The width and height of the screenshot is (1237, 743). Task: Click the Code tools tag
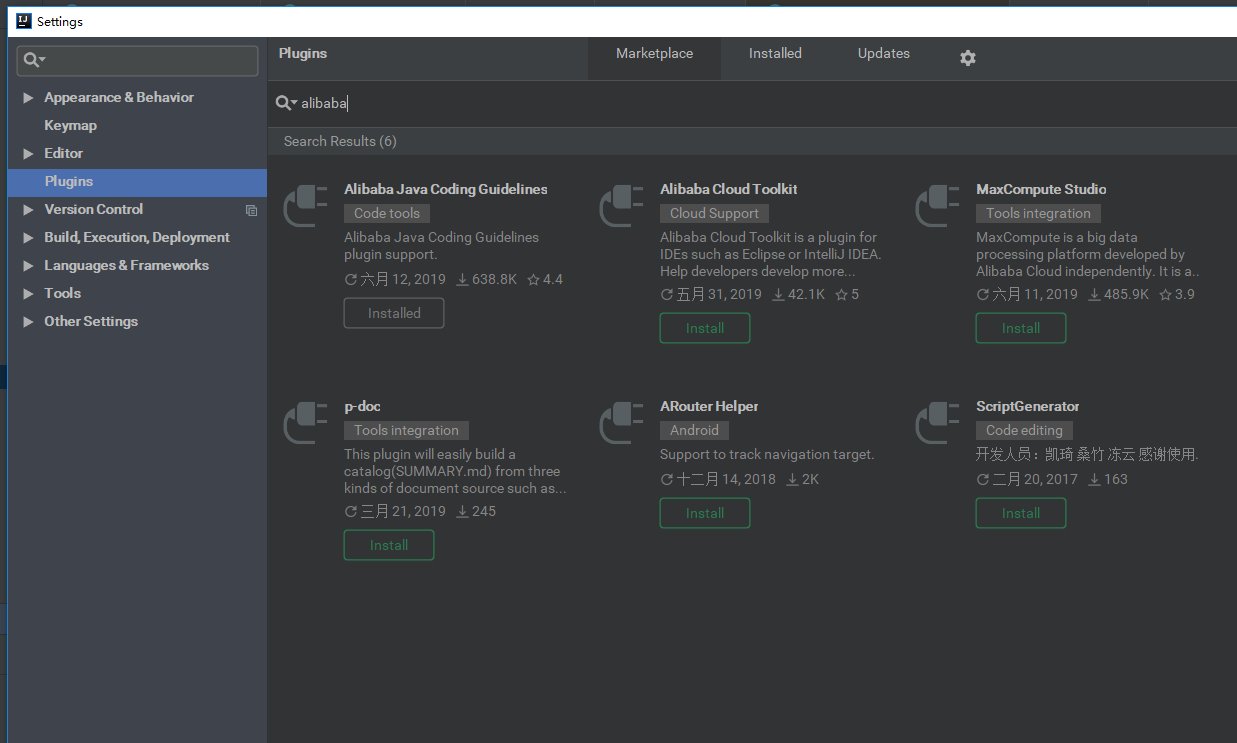[387, 213]
